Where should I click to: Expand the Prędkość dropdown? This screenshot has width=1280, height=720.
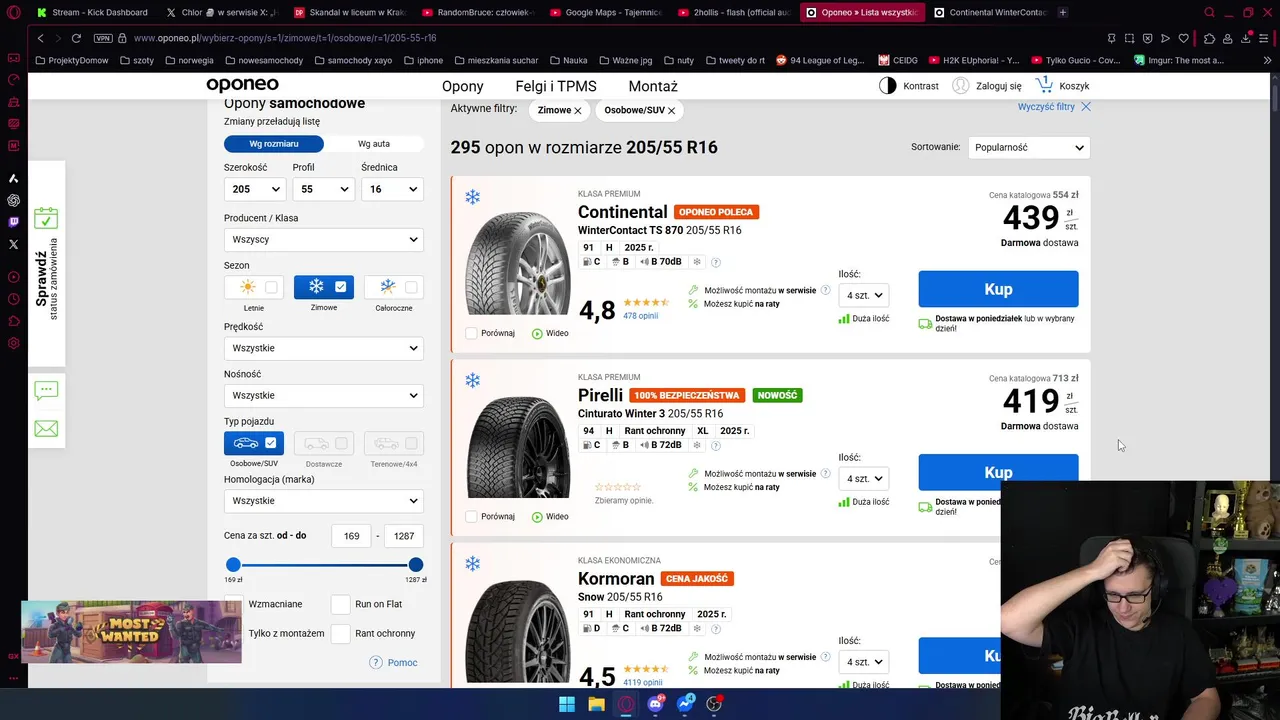(x=323, y=348)
